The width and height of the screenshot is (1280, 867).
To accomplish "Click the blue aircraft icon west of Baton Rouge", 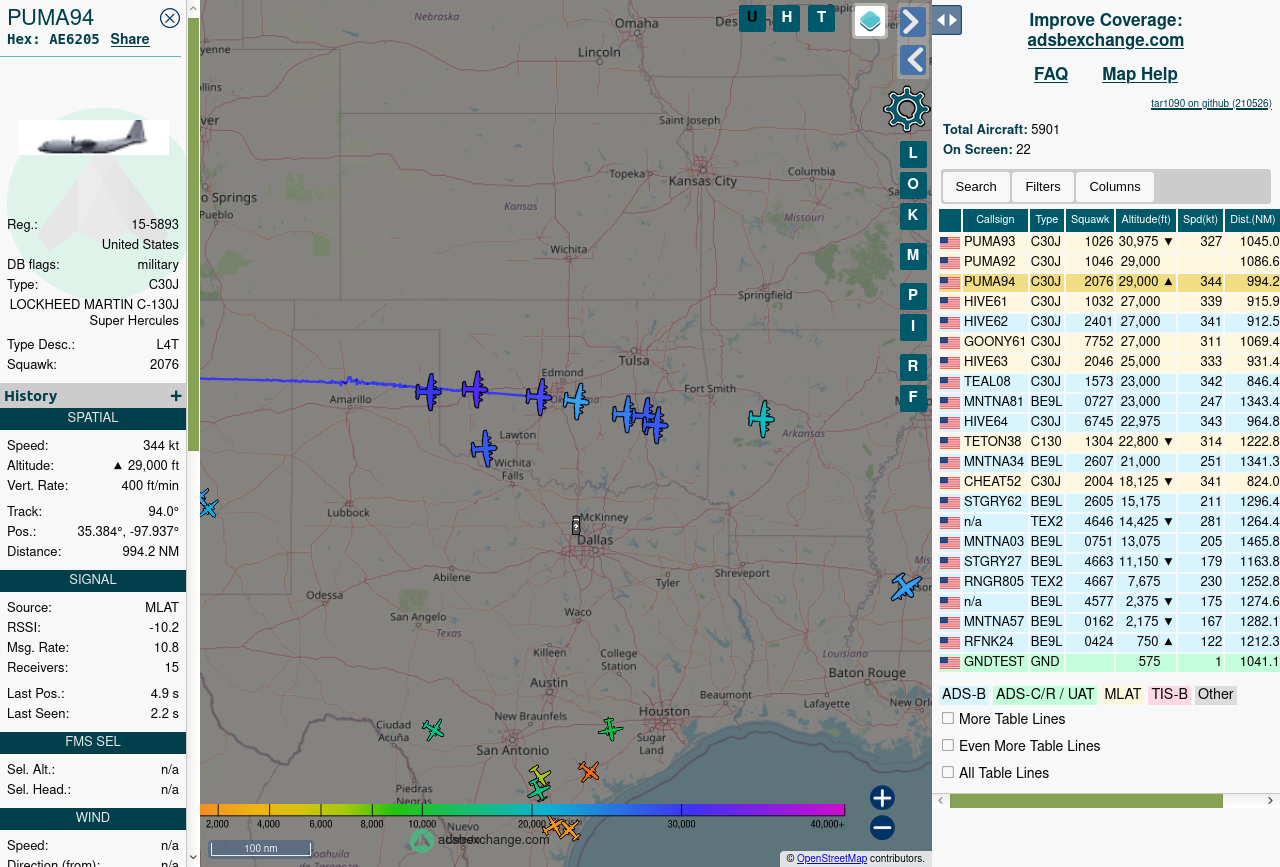I will pos(906,586).
